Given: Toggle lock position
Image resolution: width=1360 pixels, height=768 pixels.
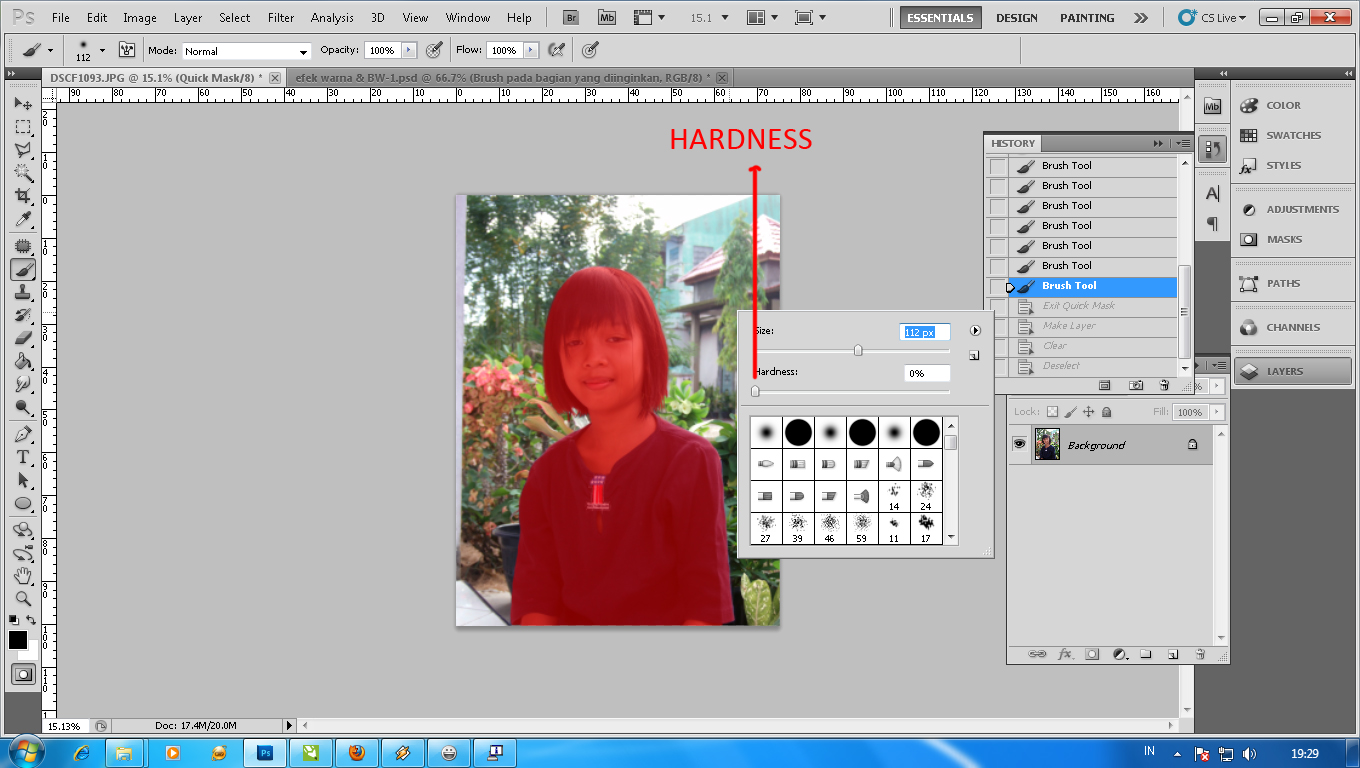Looking at the screenshot, I should tap(1088, 412).
